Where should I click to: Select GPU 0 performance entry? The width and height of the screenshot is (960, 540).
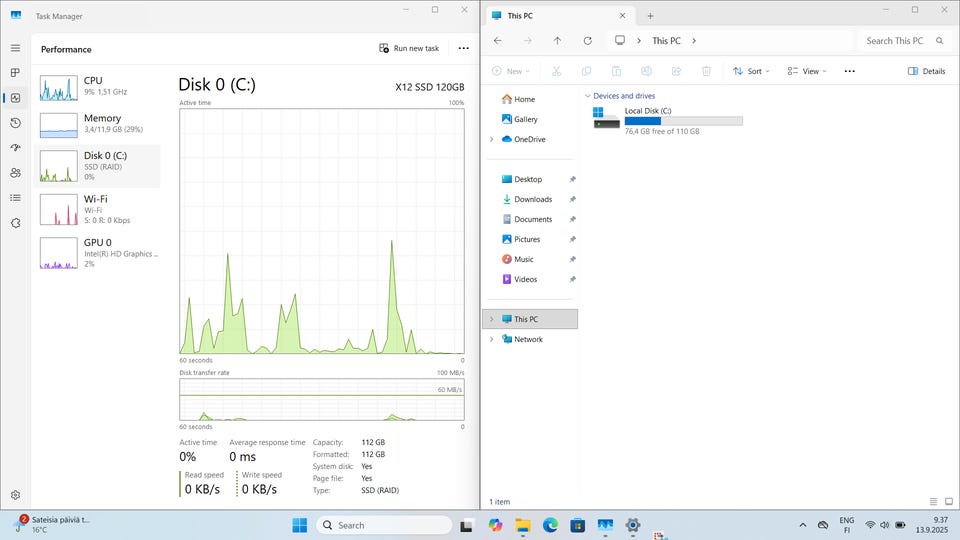pyautogui.click(x=98, y=253)
